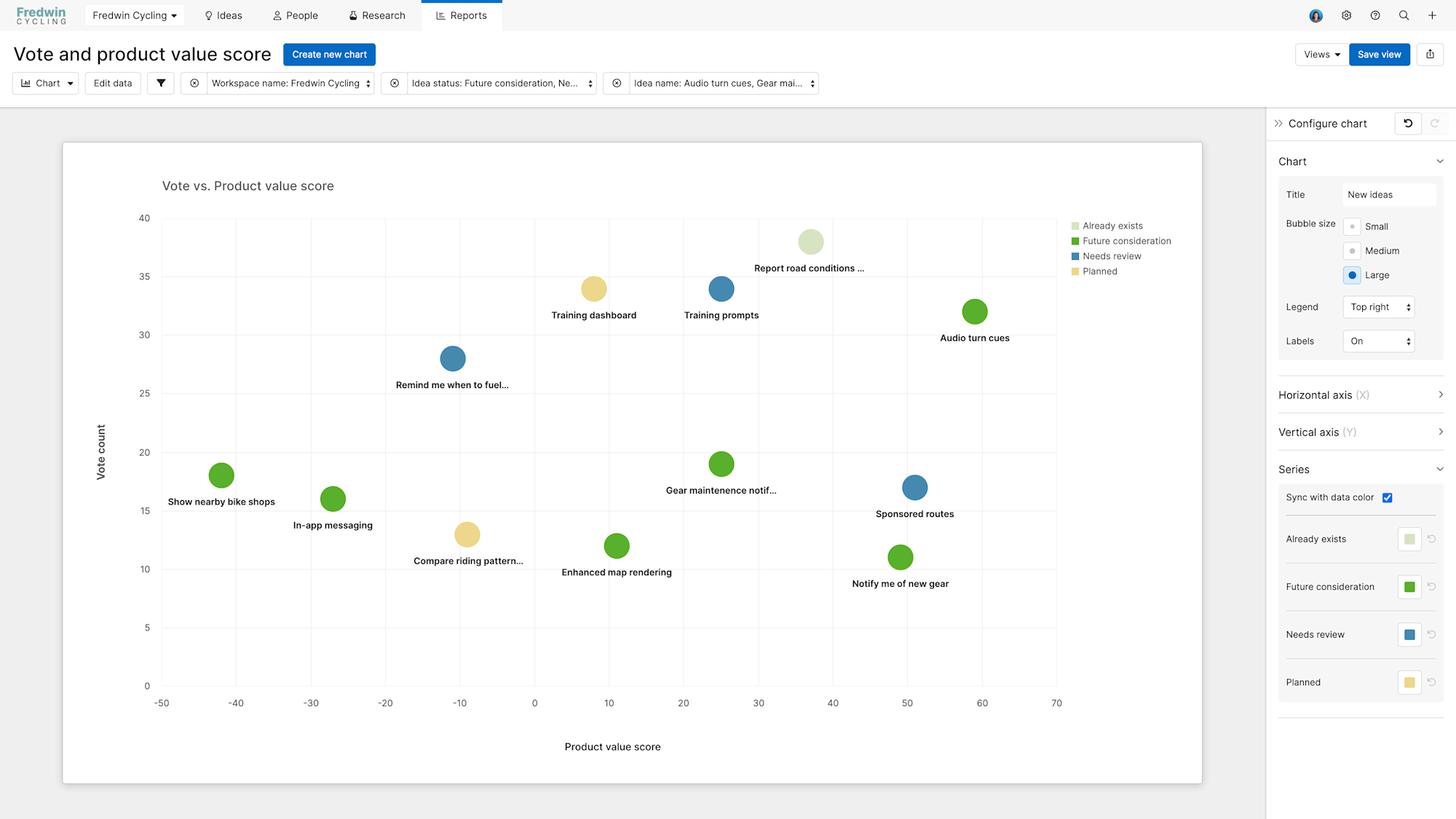The height and width of the screenshot is (819, 1456).
Task: Click the Create new chart button
Action: [x=329, y=54]
